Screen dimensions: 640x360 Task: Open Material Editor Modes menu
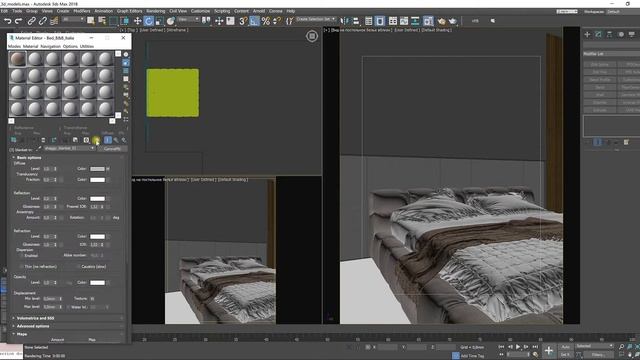coord(14,47)
